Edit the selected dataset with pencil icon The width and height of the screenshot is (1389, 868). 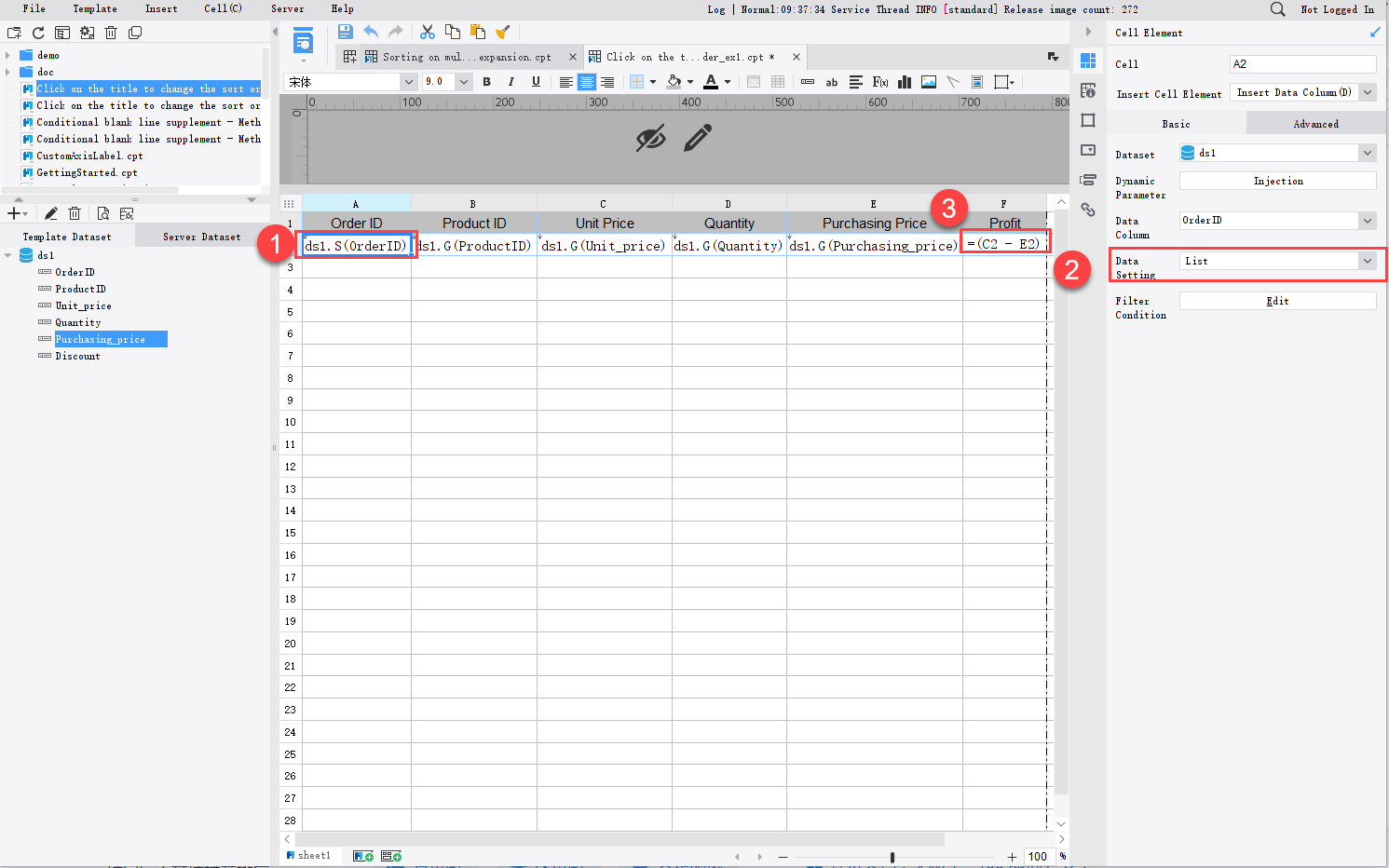tap(51, 213)
